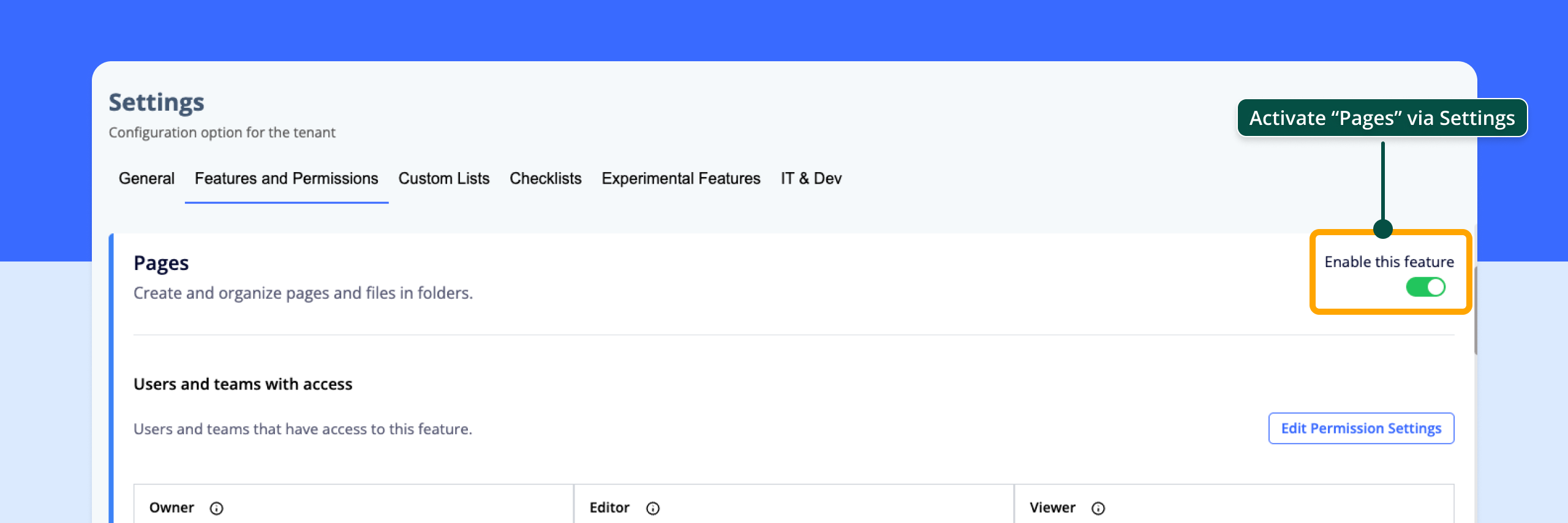This screenshot has width=1568, height=523.
Task: Click the info icon next to Editor
Action: pyautogui.click(x=653, y=508)
